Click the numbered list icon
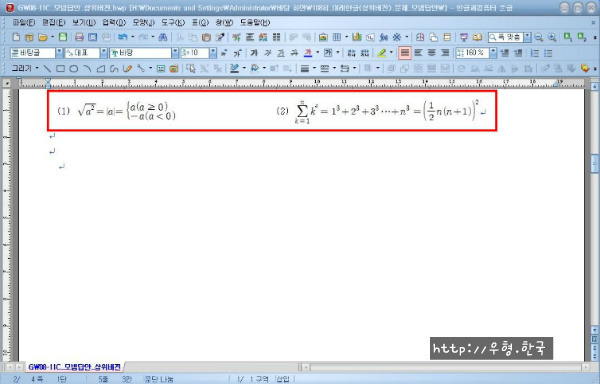This screenshot has width=600, height=384. click(535, 53)
